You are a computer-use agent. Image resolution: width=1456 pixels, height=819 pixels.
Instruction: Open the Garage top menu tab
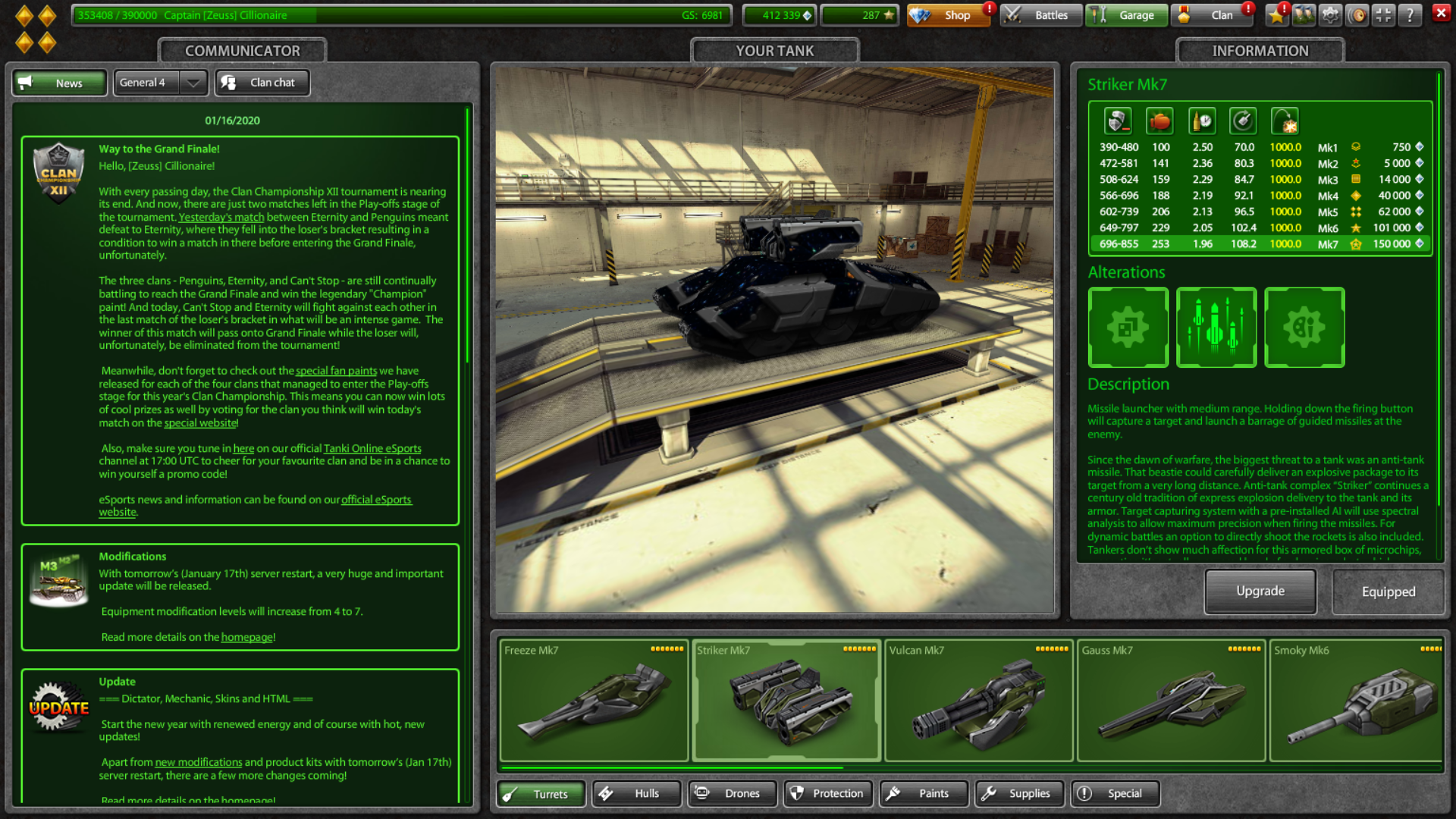pyautogui.click(x=1126, y=14)
